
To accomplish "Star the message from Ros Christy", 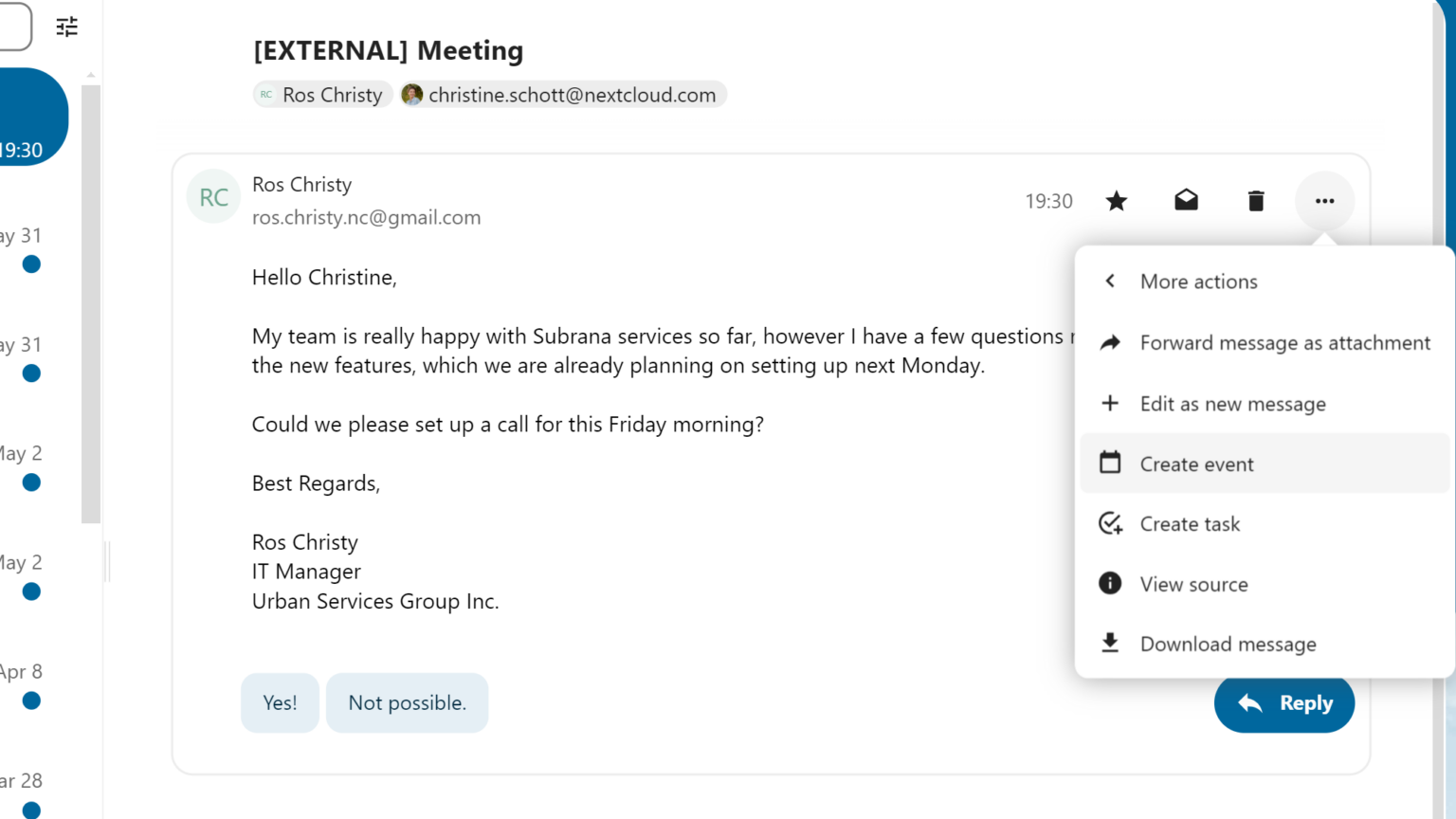I will click(1116, 200).
